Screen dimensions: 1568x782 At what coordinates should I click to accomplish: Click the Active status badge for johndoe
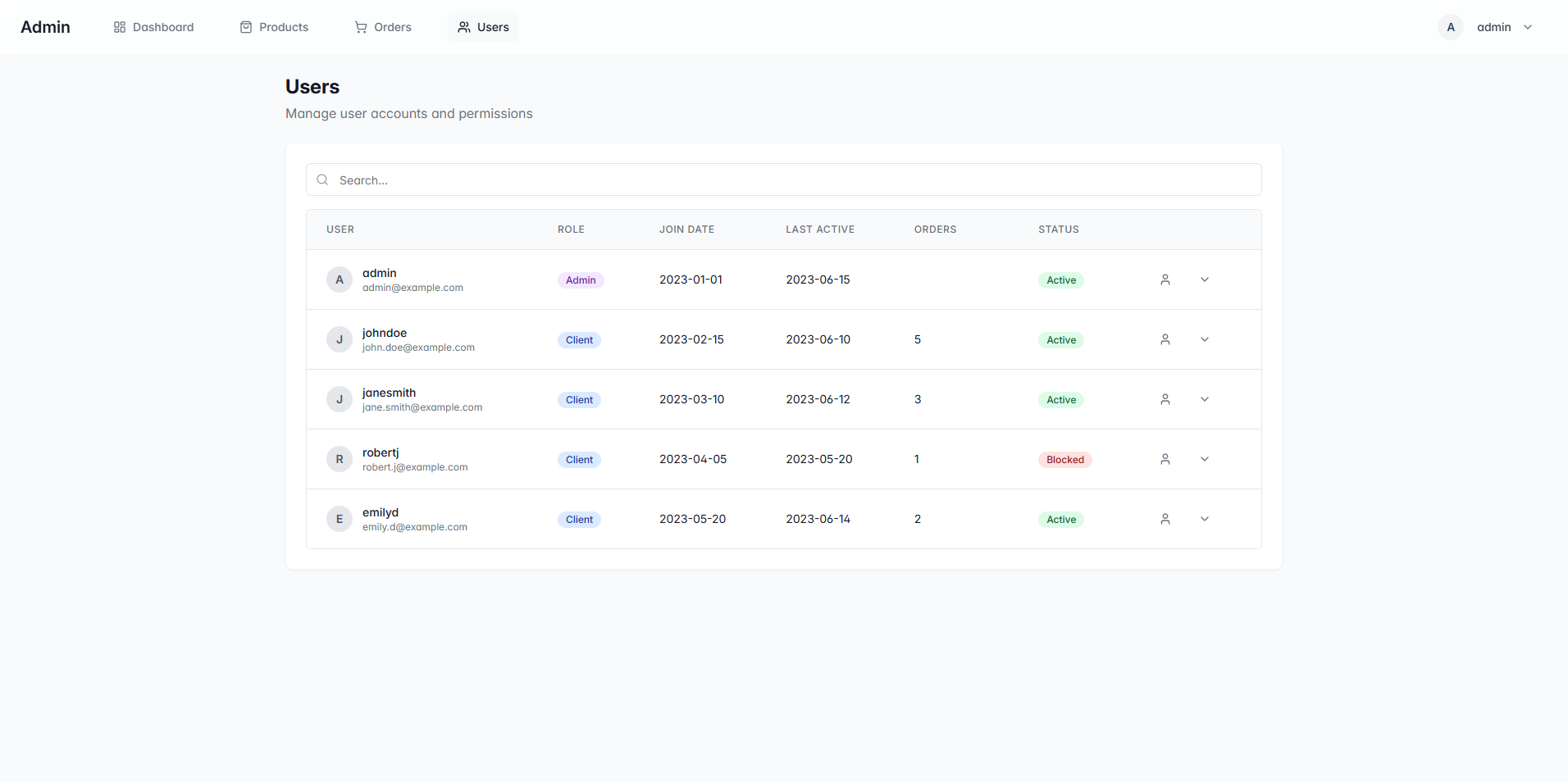[x=1061, y=340]
